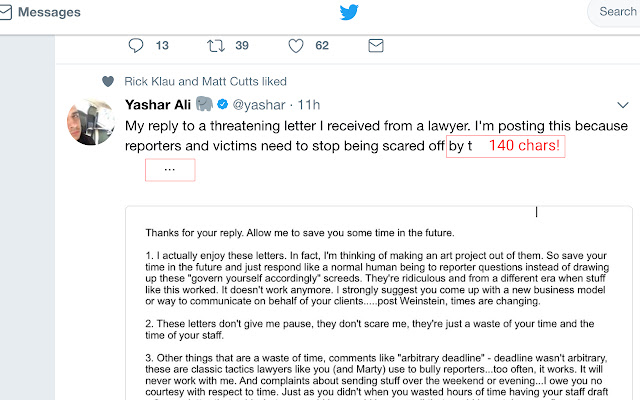Click the heart icon beside 'liked' notice
This screenshot has width=640, height=400.
(107, 81)
